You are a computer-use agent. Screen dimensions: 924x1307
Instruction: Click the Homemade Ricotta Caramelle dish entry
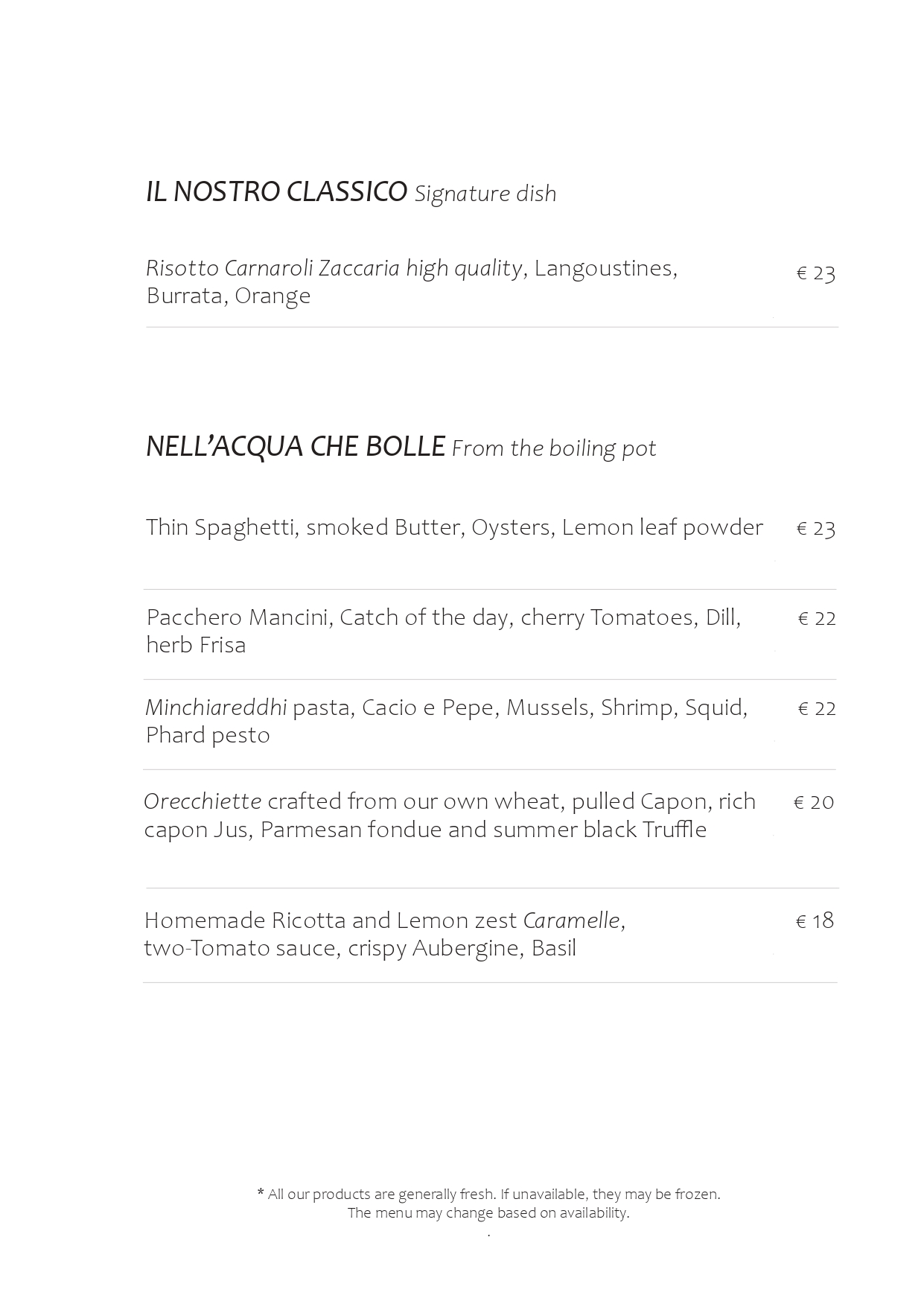pyautogui.click(x=385, y=934)
